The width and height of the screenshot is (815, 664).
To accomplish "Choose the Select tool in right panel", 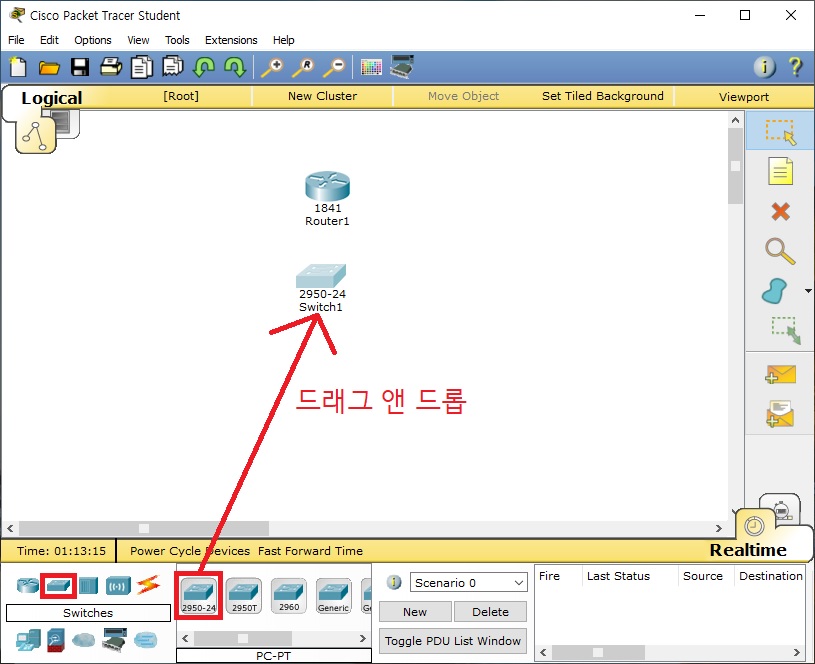I will point(780,132).
